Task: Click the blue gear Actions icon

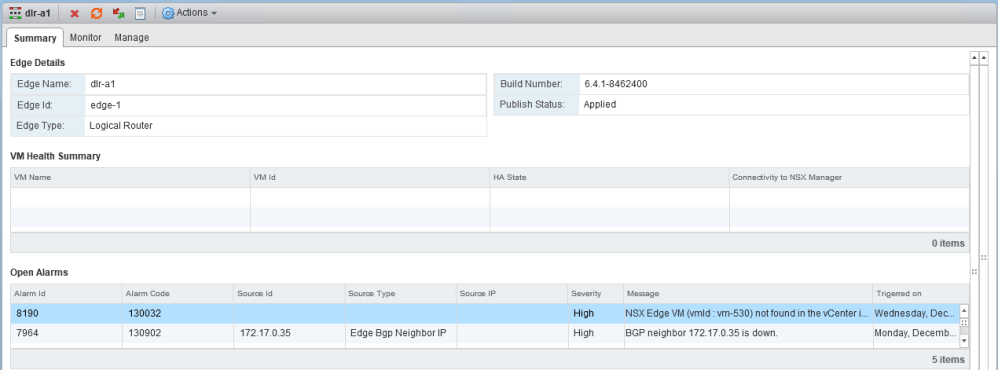Action: point(168,13)
